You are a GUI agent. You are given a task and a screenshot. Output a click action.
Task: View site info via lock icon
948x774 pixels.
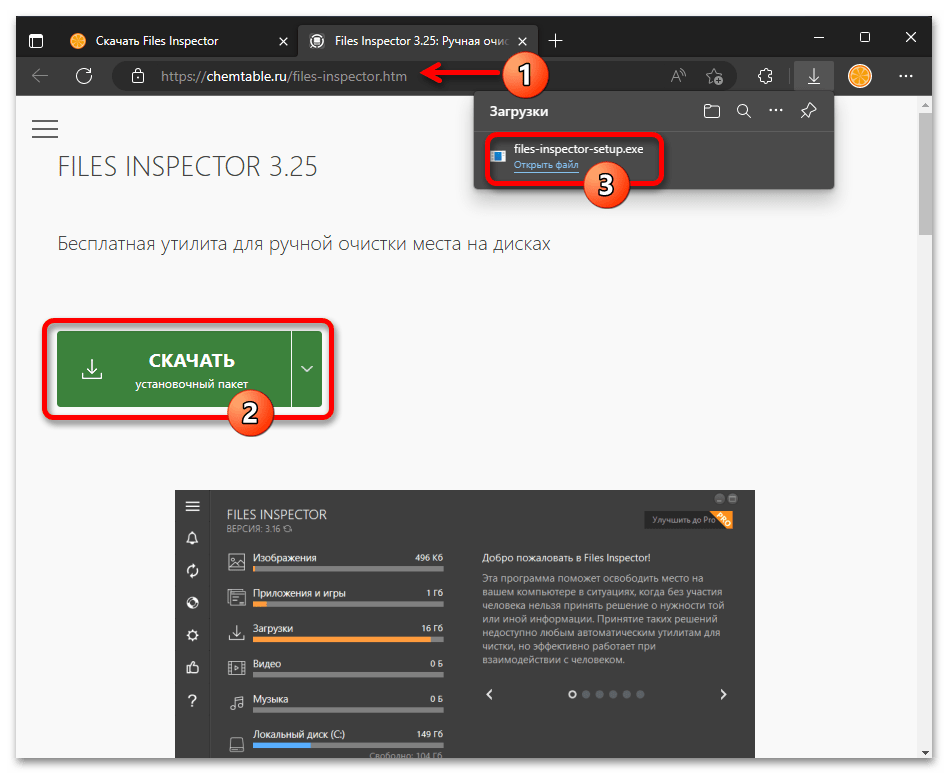(x=138, y=76)
